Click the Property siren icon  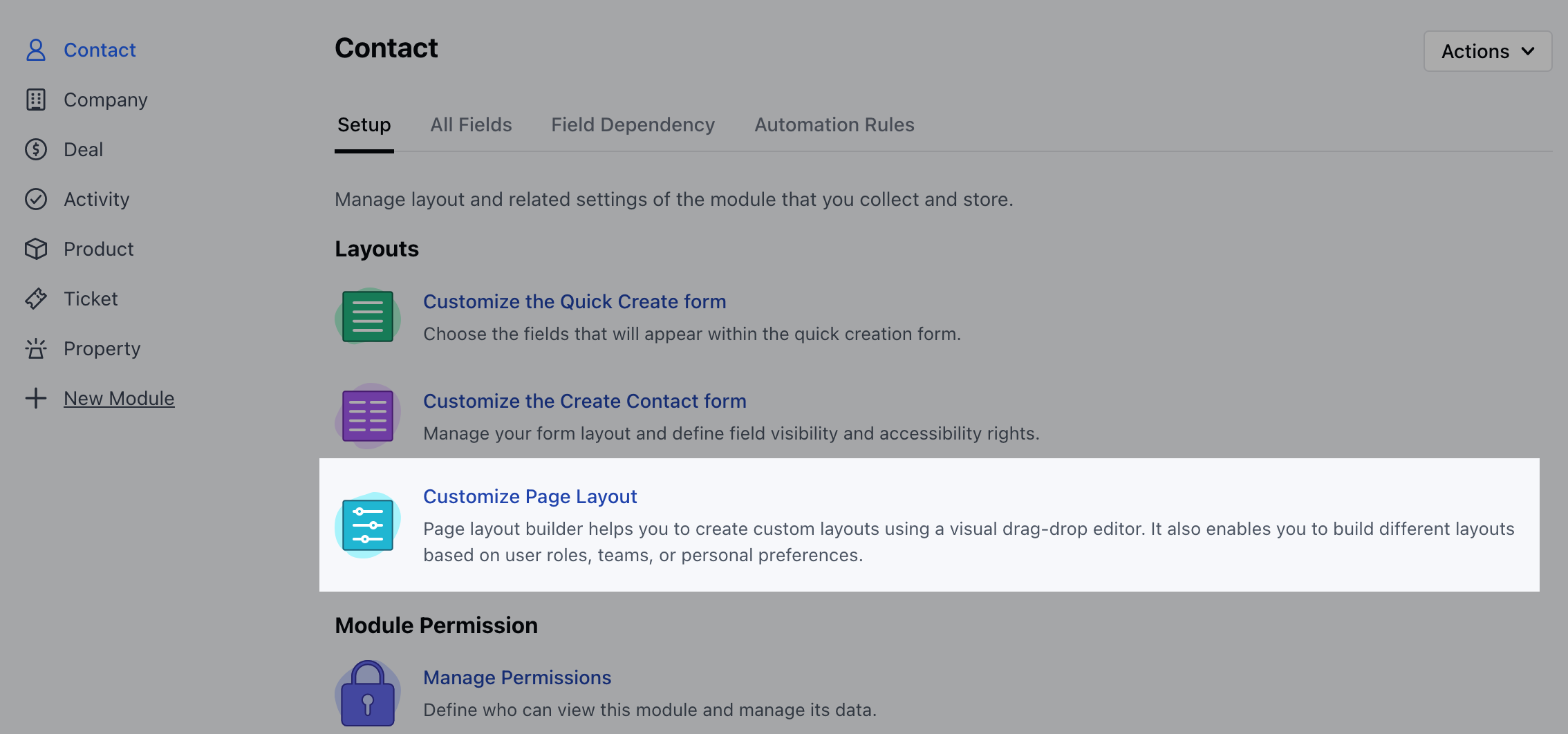point(36,348)
